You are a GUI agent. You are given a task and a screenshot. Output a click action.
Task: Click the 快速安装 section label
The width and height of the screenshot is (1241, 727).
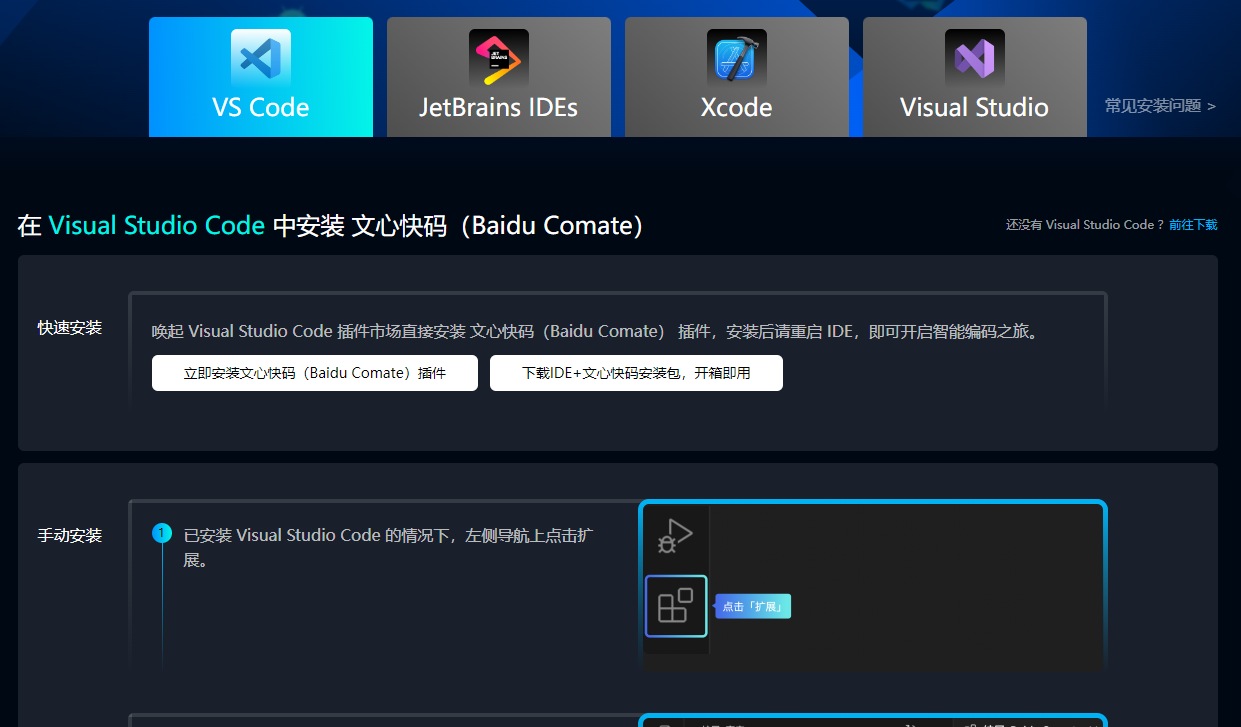point(70,328)
